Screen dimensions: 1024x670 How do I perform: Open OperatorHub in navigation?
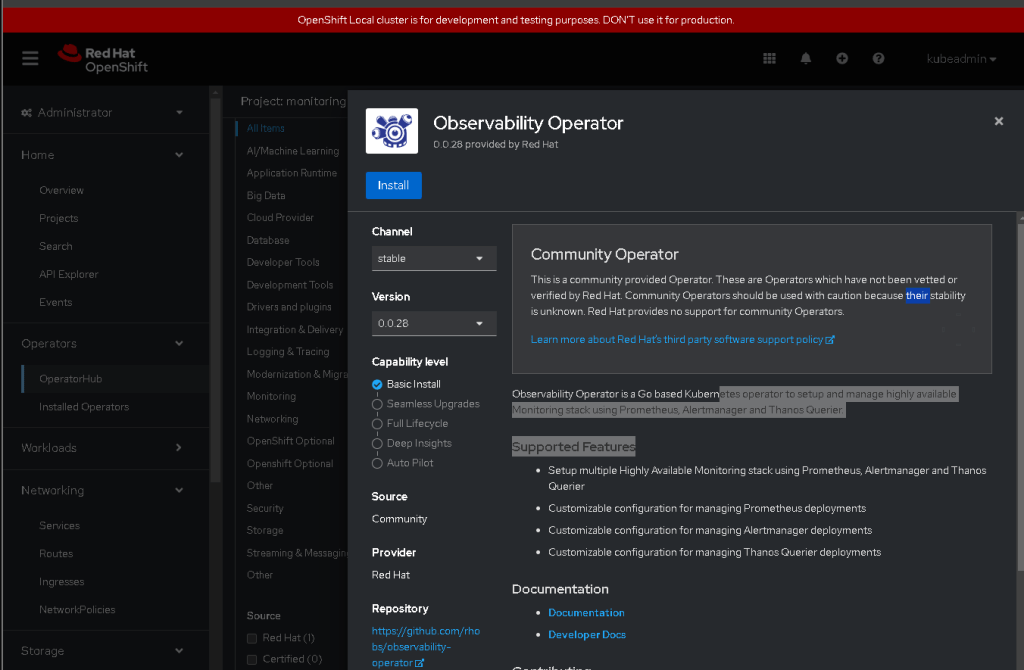tap(71, 379)
